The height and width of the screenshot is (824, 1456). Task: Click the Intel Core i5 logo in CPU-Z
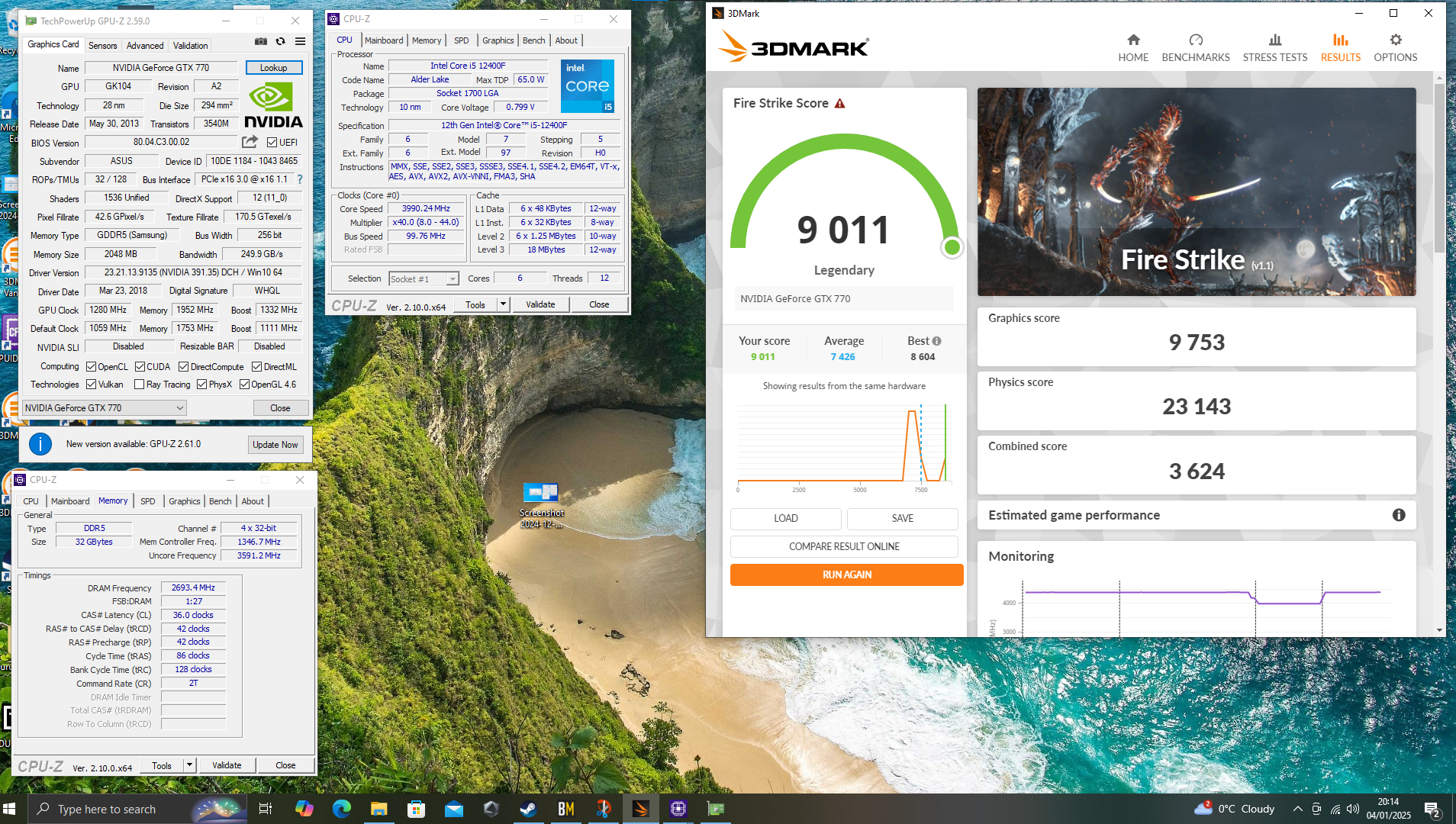coord(588,86)
